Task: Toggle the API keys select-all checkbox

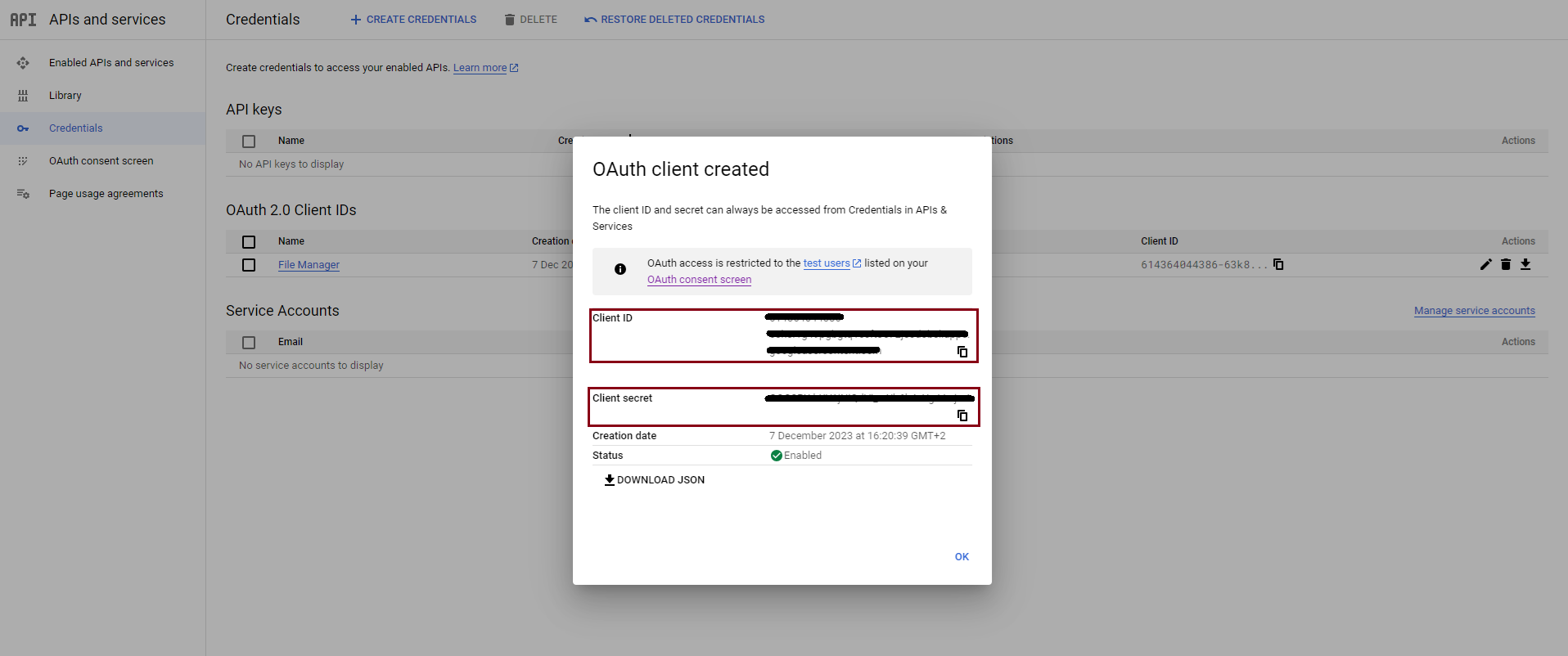Action: click(x=249, y=142)
